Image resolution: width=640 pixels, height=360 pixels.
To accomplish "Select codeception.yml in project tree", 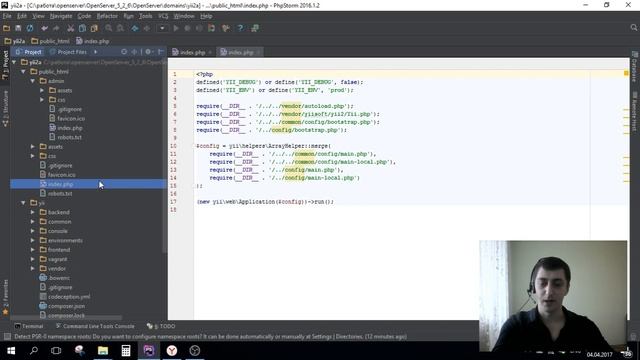I will pos(69,297).
